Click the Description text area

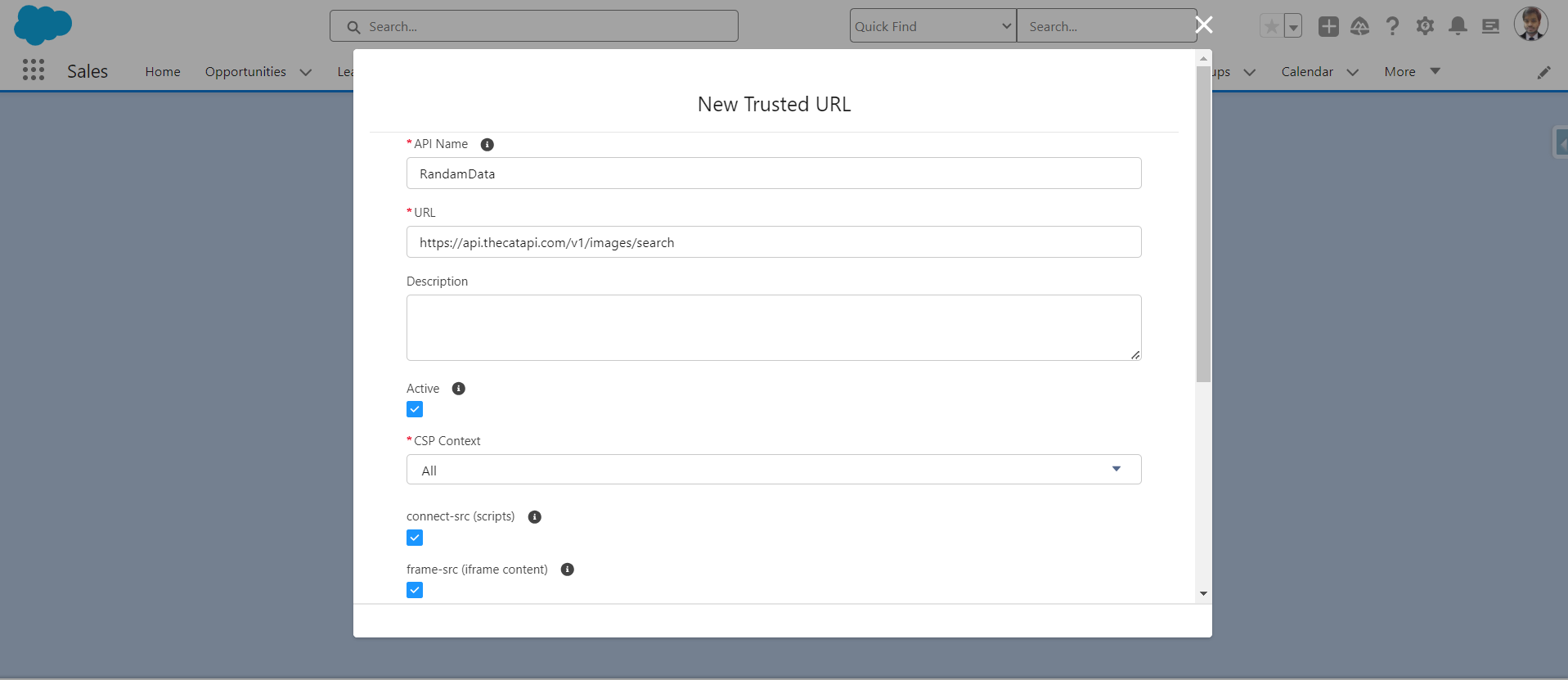click(x=774, y=327)
